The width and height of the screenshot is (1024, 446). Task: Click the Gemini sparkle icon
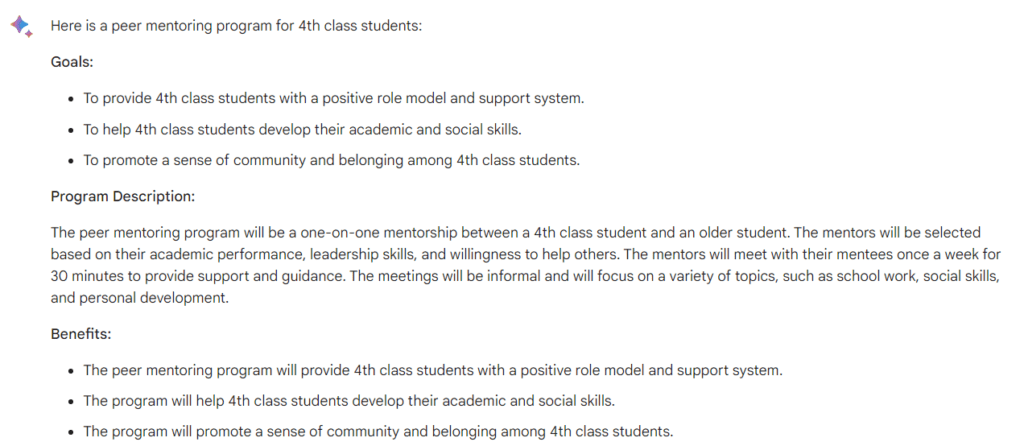click(21, 26)
